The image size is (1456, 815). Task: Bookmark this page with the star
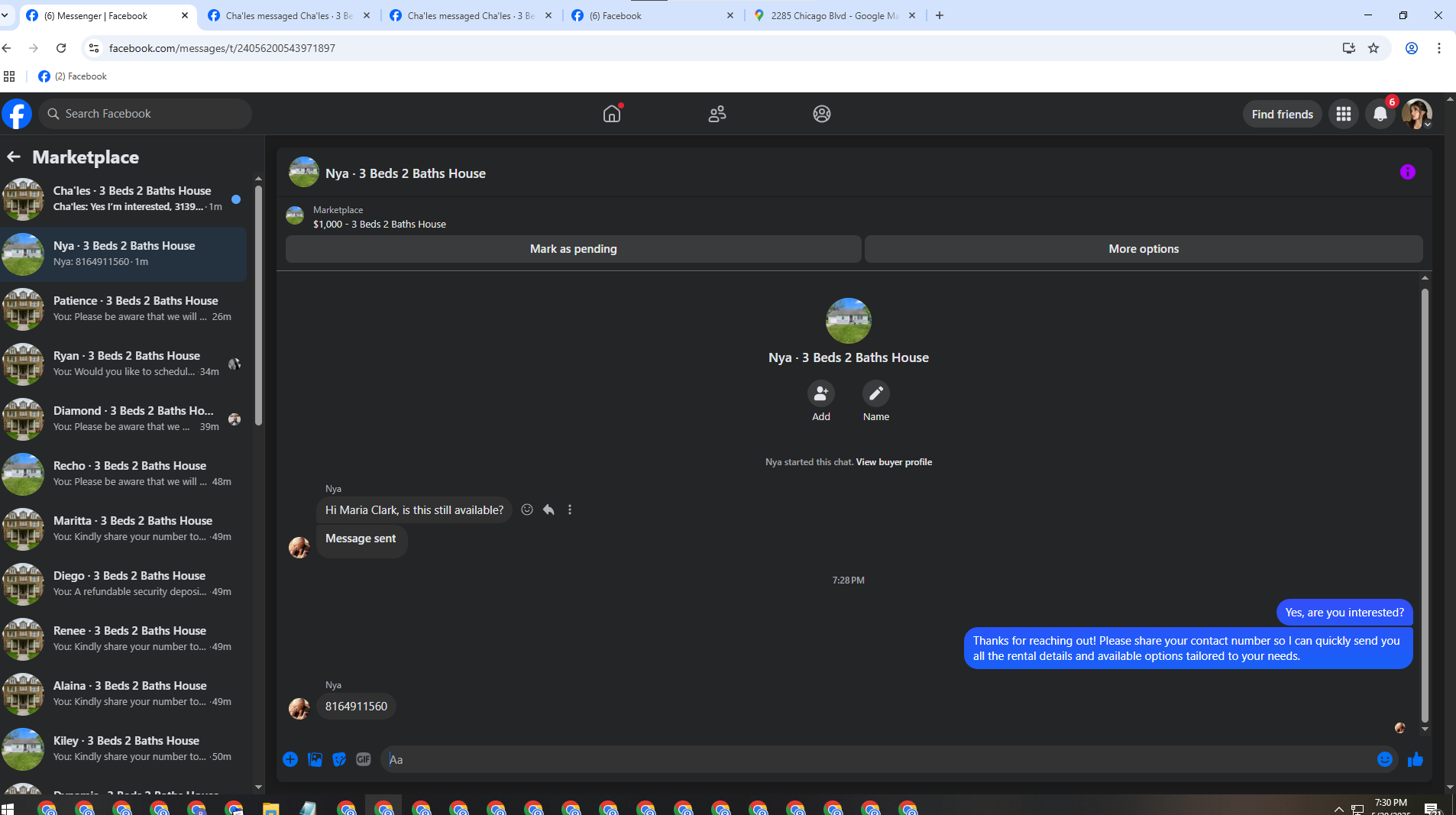[x=1373, y=48]
